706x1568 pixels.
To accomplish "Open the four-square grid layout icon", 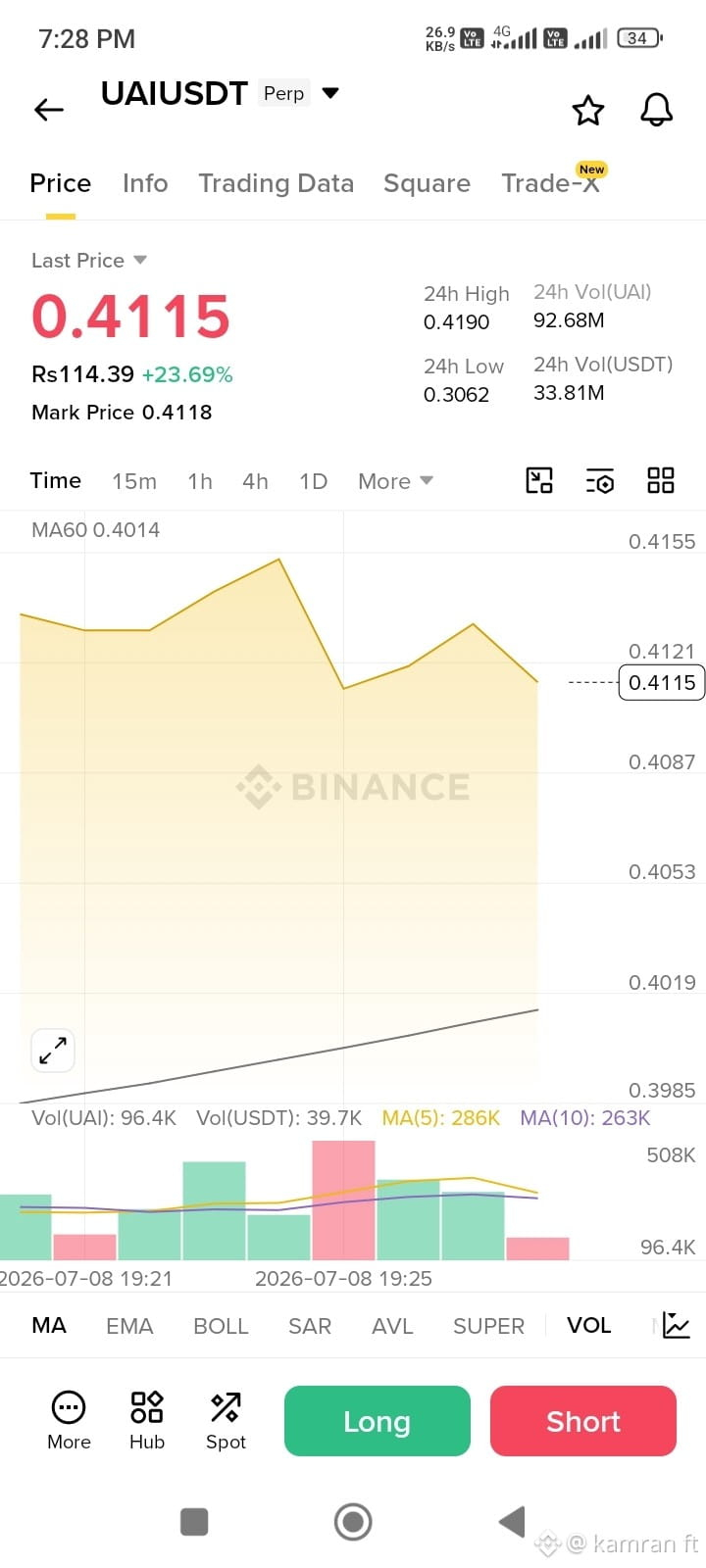I will pyautogui.click(x=661, y=480).
